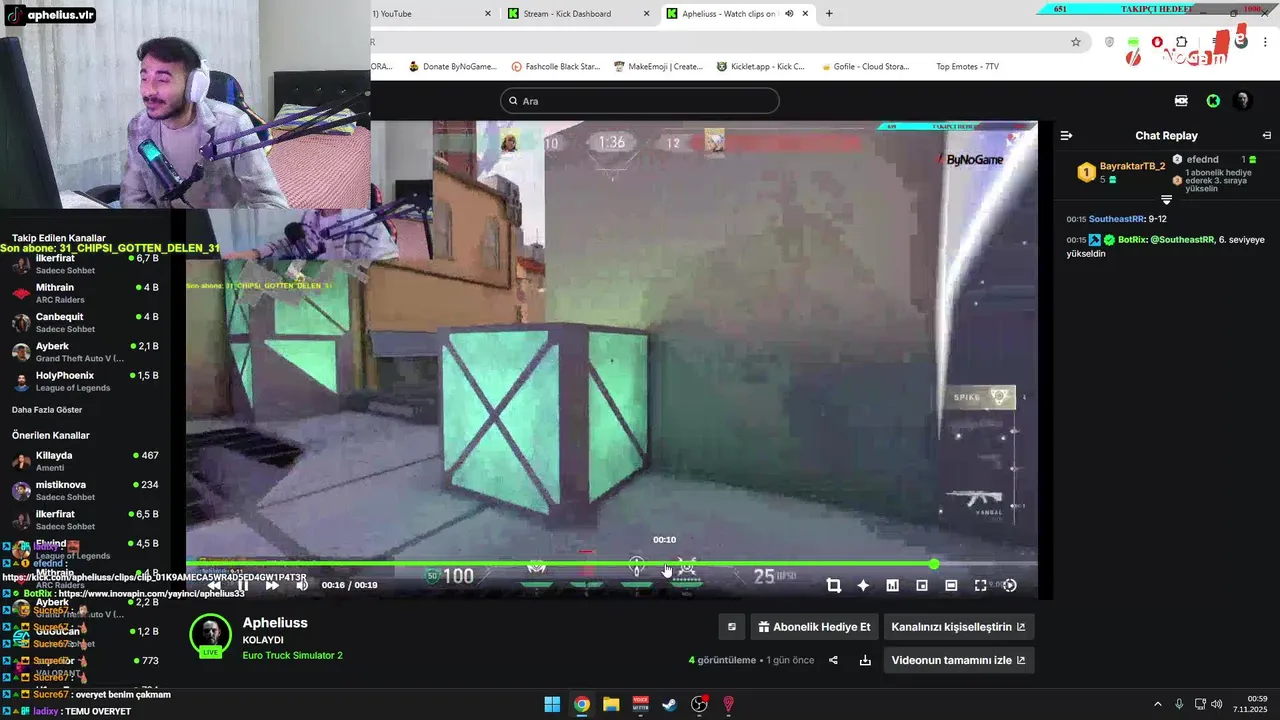Mute the tab via speaker icon
This screenshot has width=1280, height=720.
tap(789, 14)
